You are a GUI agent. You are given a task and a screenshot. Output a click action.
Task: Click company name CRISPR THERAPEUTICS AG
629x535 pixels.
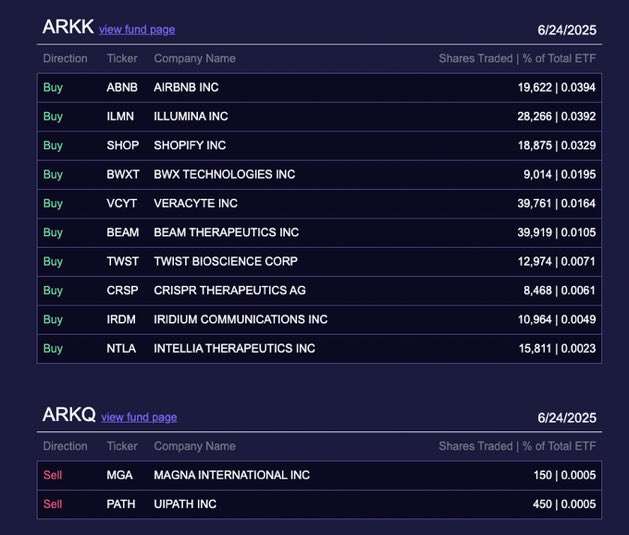click(x=230, y=290)
